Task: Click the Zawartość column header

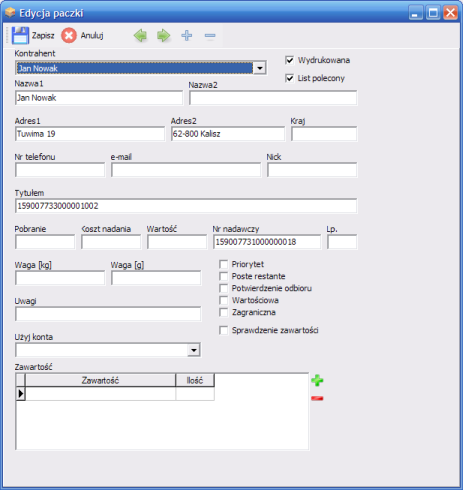Action: 100,380
